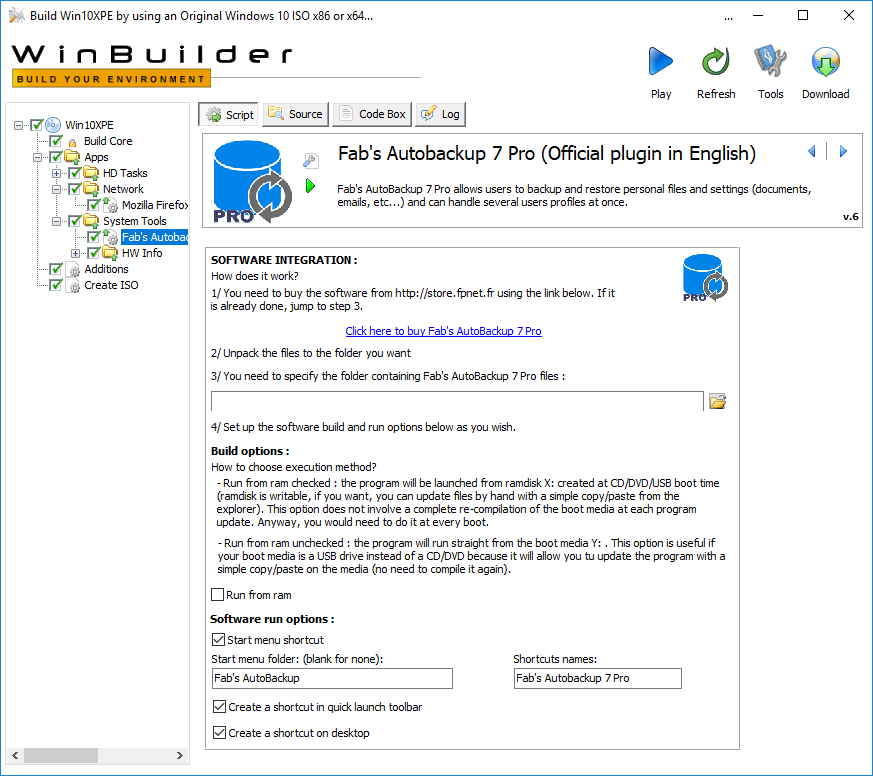
Task: Select the Mozilla Firefox tree item
Action: click(x=155, y=205)
